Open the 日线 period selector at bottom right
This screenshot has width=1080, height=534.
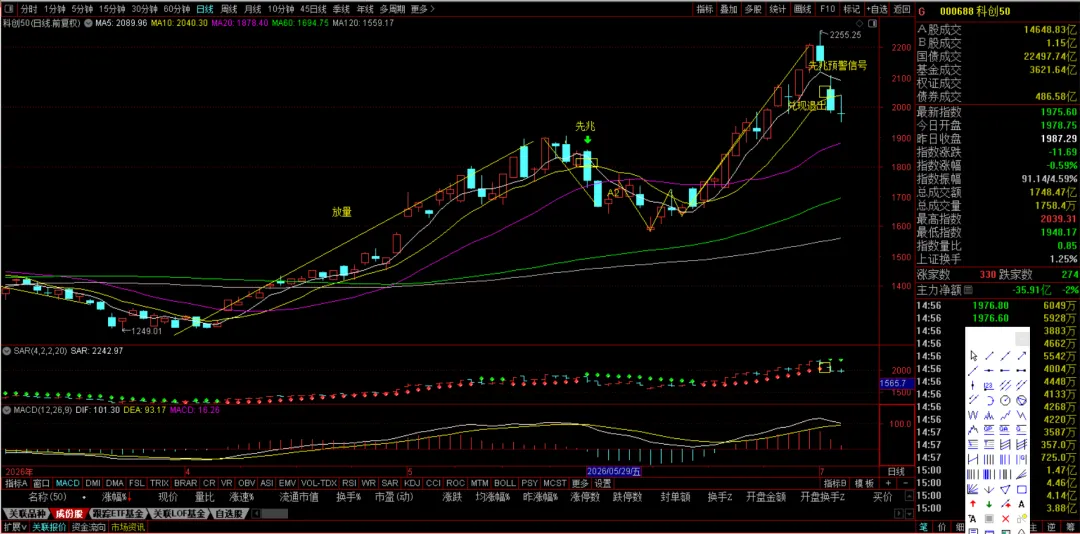click(x=896, y=471)
